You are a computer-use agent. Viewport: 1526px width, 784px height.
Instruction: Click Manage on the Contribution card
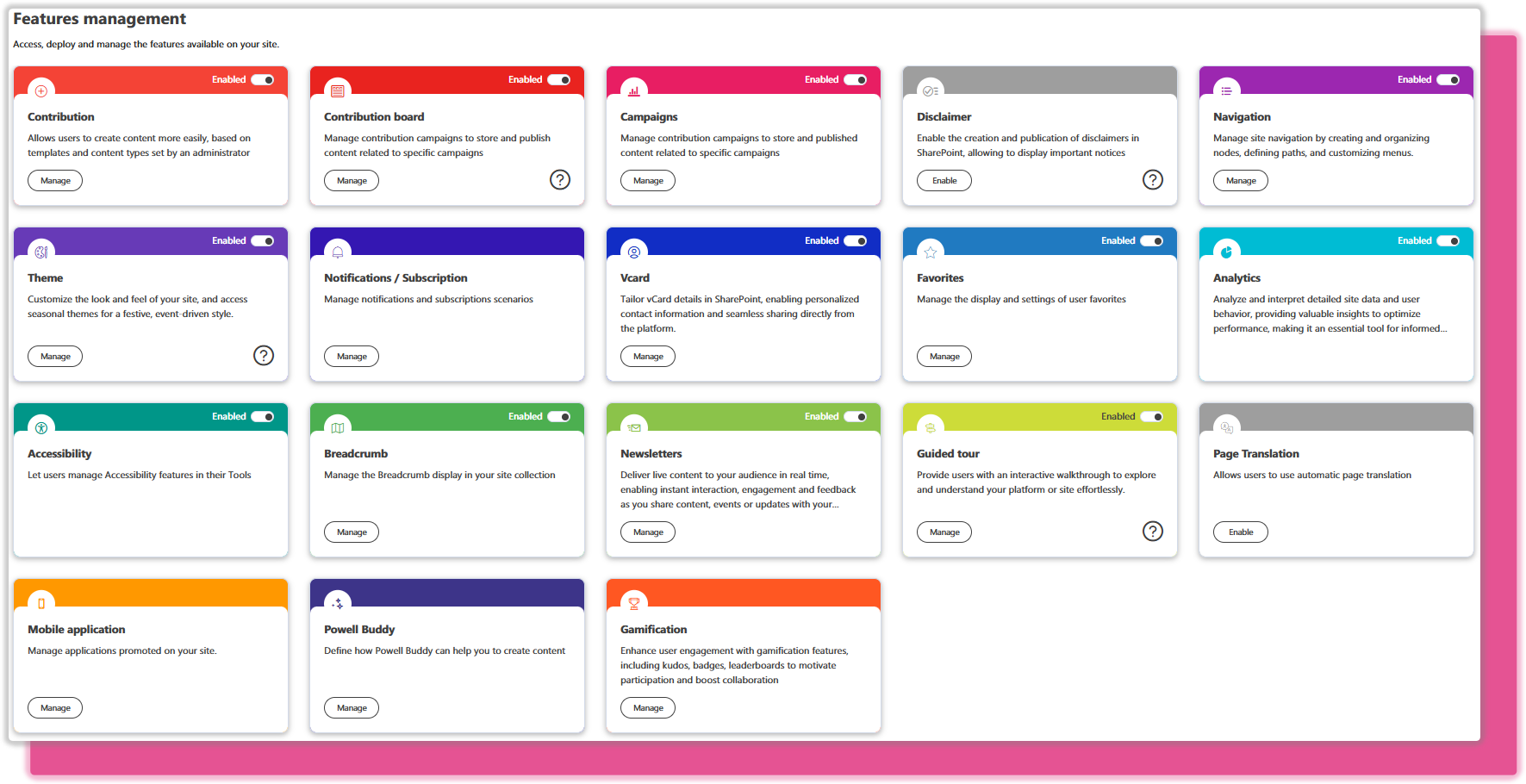(x=55, y=180)
